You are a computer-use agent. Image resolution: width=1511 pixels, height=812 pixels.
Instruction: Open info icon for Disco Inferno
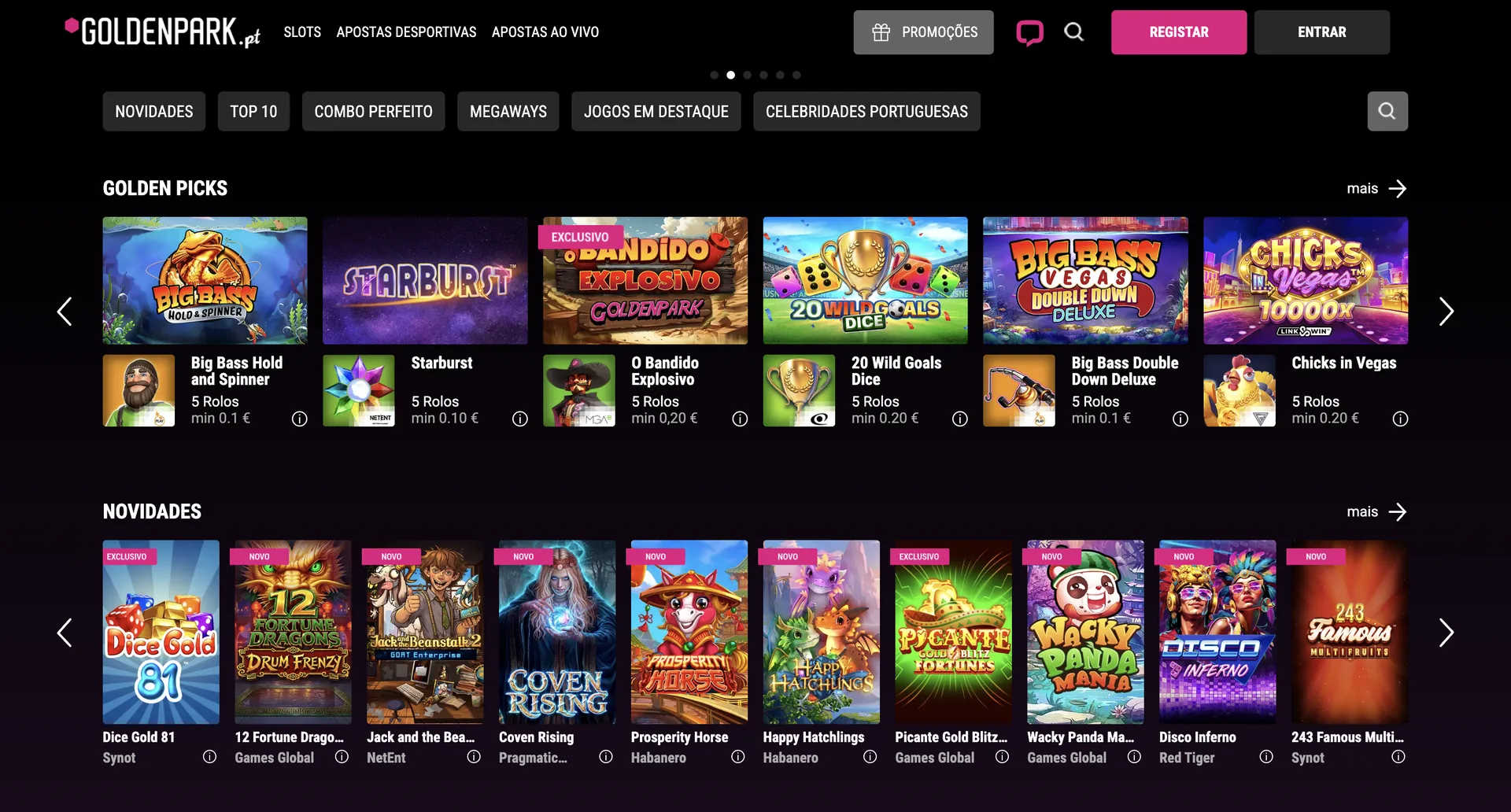(1266, 757)
